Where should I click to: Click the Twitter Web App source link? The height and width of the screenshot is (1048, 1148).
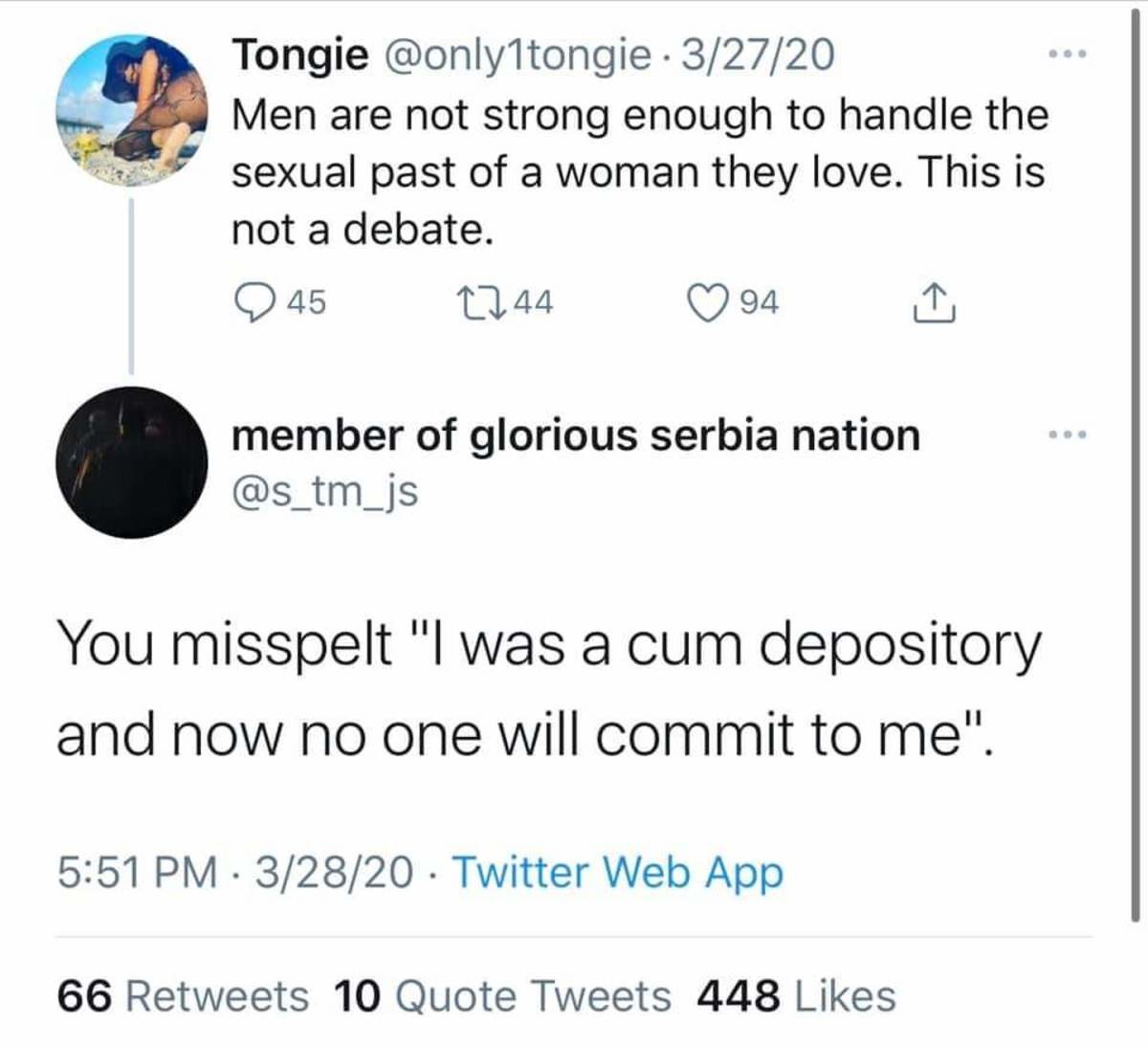click(617, 872)
